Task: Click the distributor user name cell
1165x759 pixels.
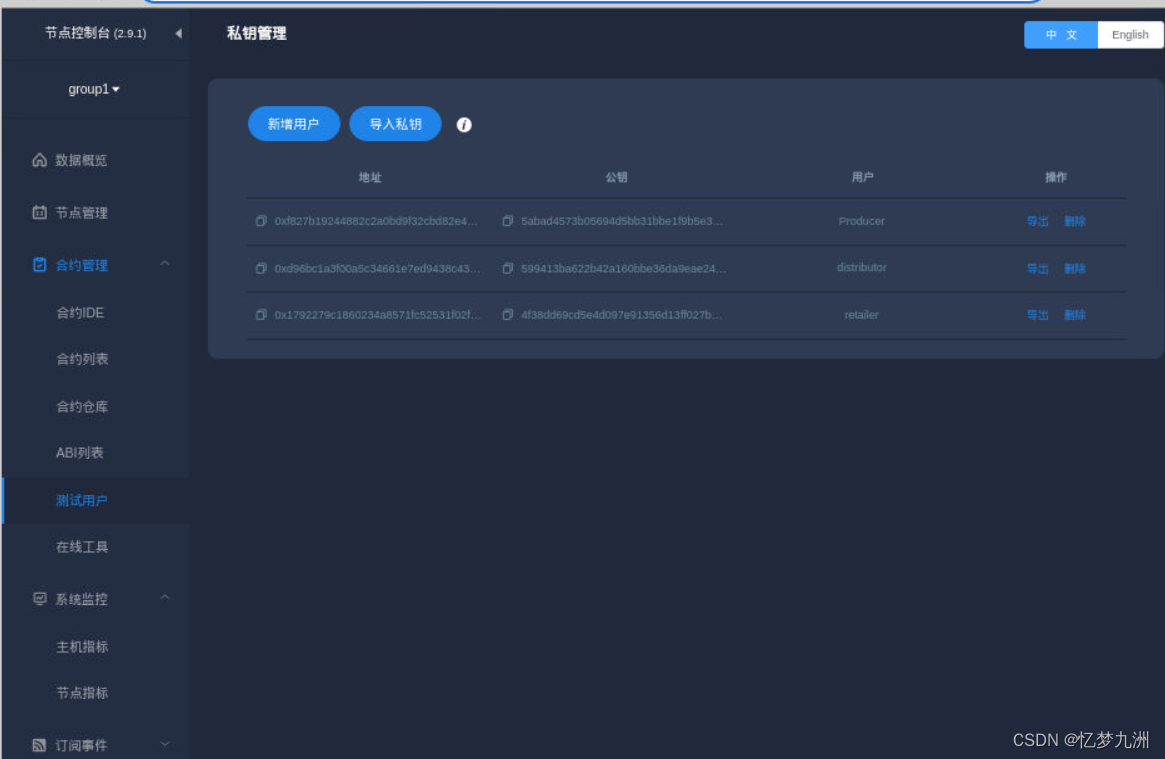Action: (861, 267)
